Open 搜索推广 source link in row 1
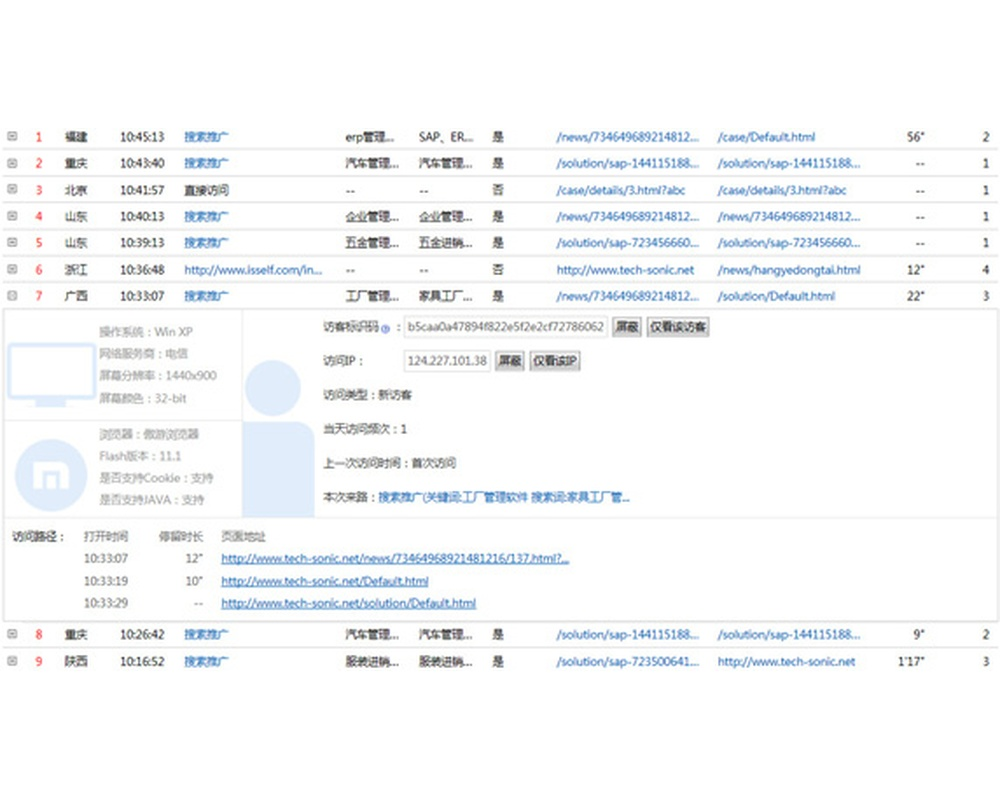This screenshot has height=800, width=1000. pos(206,137)
